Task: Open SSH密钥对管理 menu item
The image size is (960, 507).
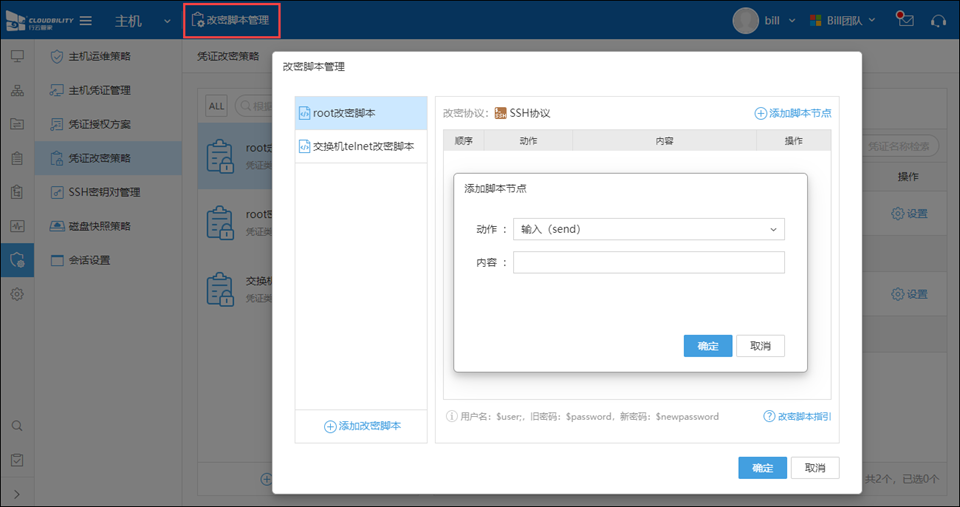Action: (104, 192)
